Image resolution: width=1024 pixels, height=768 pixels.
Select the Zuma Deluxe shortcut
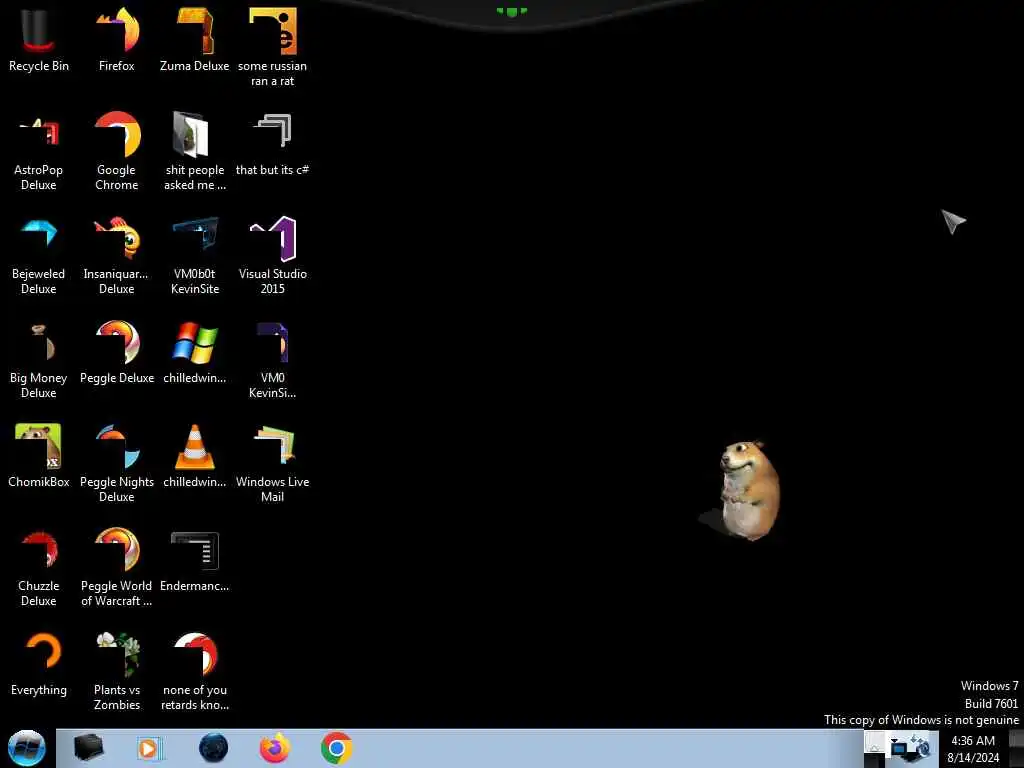(x=195, y=40)
